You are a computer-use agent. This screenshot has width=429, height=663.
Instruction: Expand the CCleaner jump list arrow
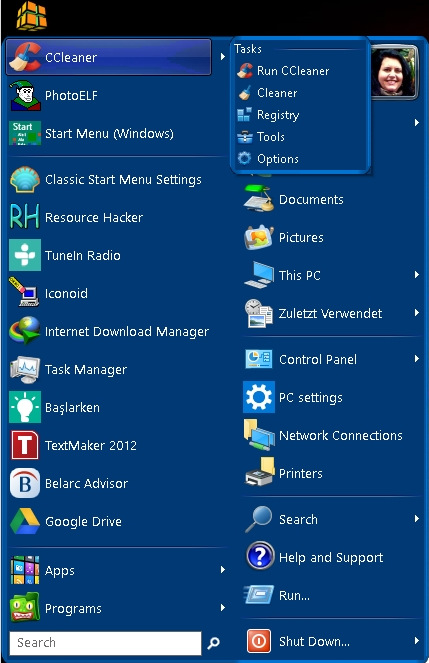coord(223,56)
